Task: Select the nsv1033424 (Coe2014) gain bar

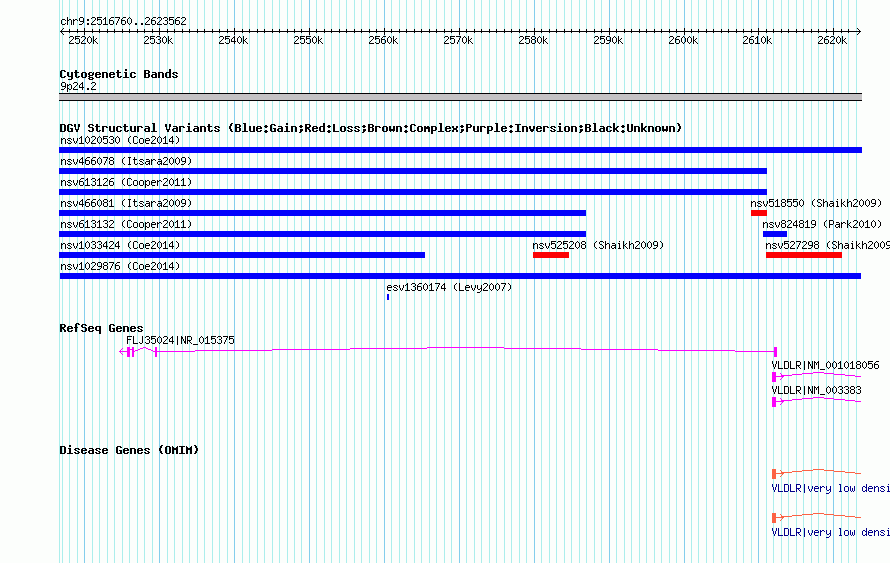Action: point(242,255)
